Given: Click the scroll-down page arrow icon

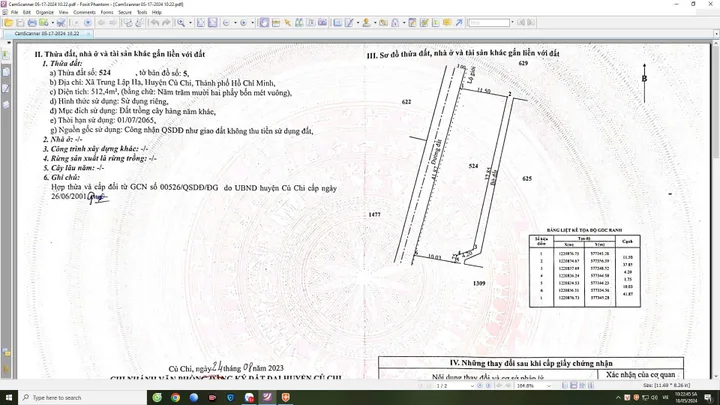Looking at the screenshot, I should tap(88, 22).
